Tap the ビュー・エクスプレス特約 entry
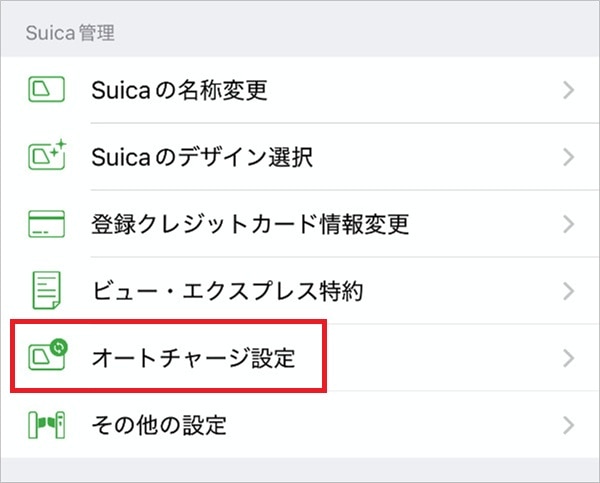Viewport: 600px width, 483px height. pyautogui.click(x=227, y=291)
